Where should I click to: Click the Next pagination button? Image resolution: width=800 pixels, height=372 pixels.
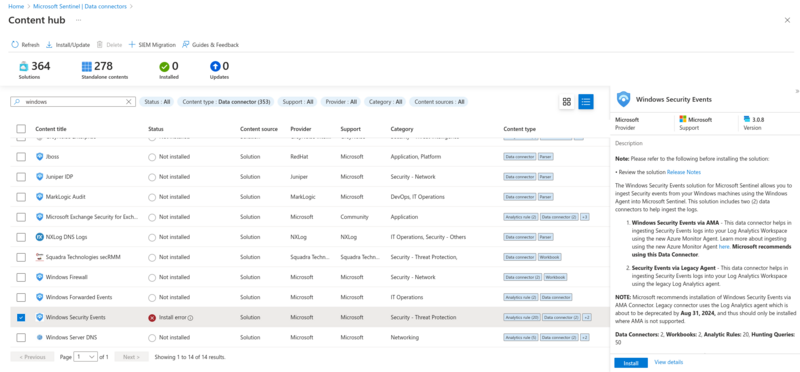pos(131,357)
